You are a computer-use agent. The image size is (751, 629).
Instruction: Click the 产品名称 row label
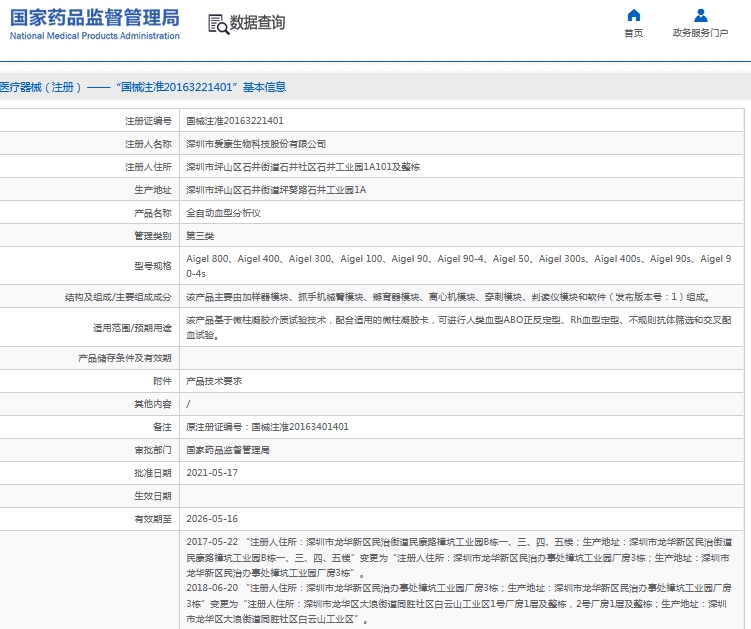tap(153, 213)
